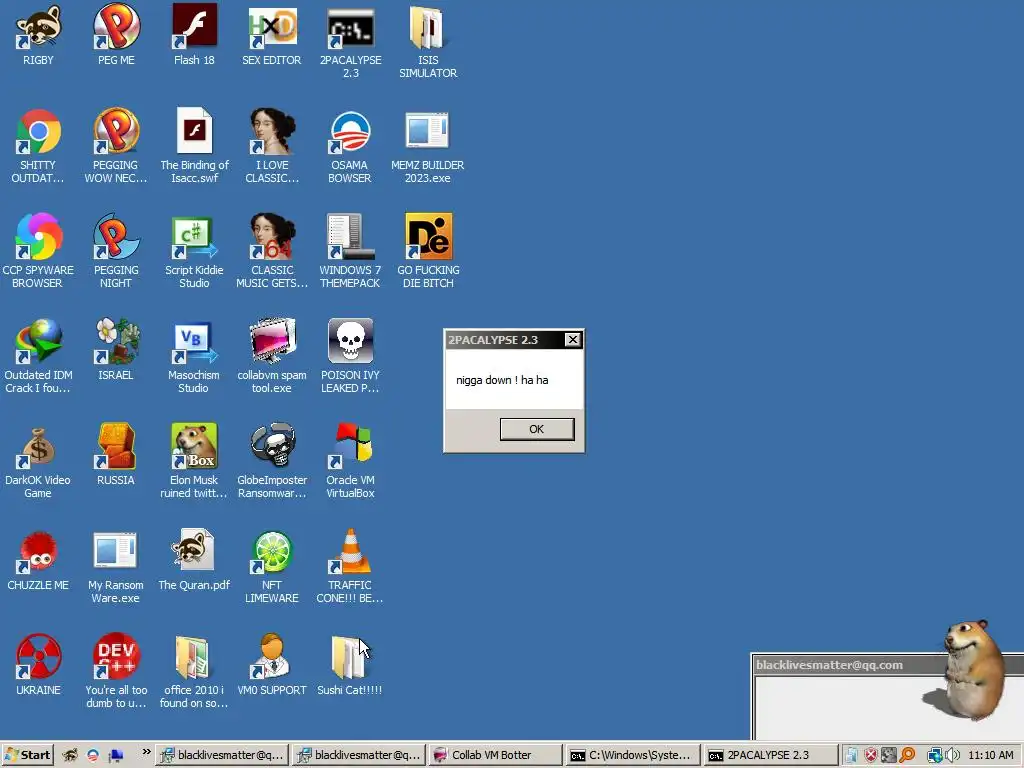Select the office 2010 folder icon
The image size is (1024, 768).
point(194,671)
